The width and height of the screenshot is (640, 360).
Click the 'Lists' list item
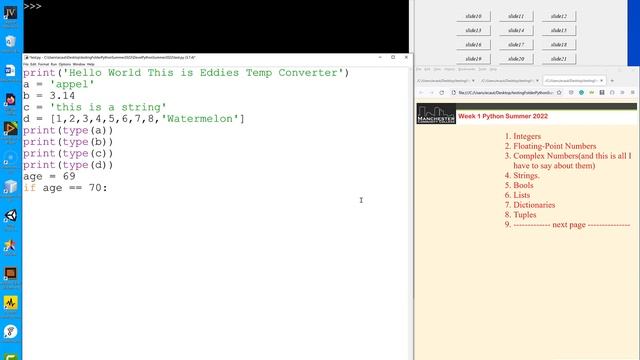click(522, 195)
